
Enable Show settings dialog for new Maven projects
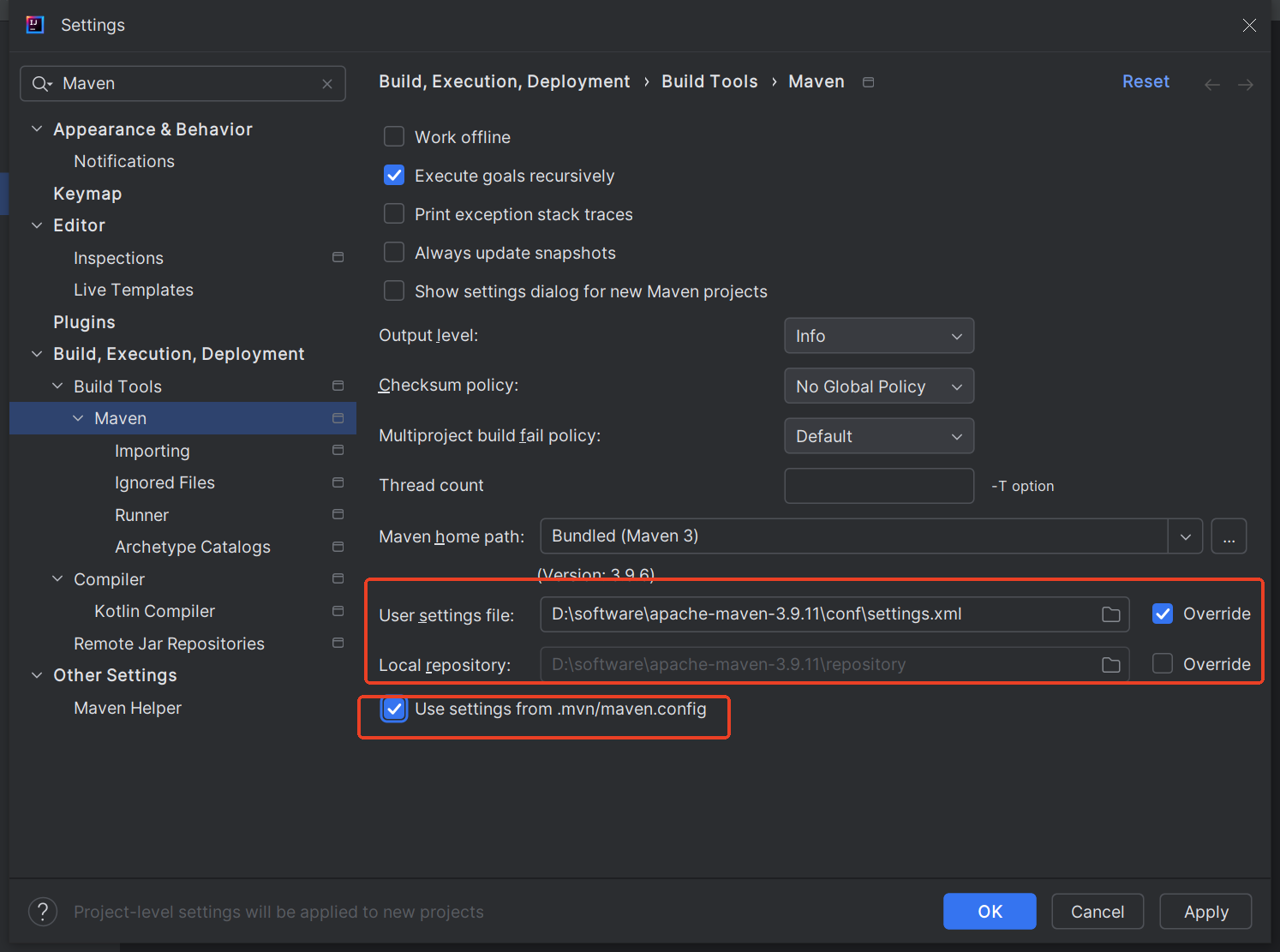394,290
